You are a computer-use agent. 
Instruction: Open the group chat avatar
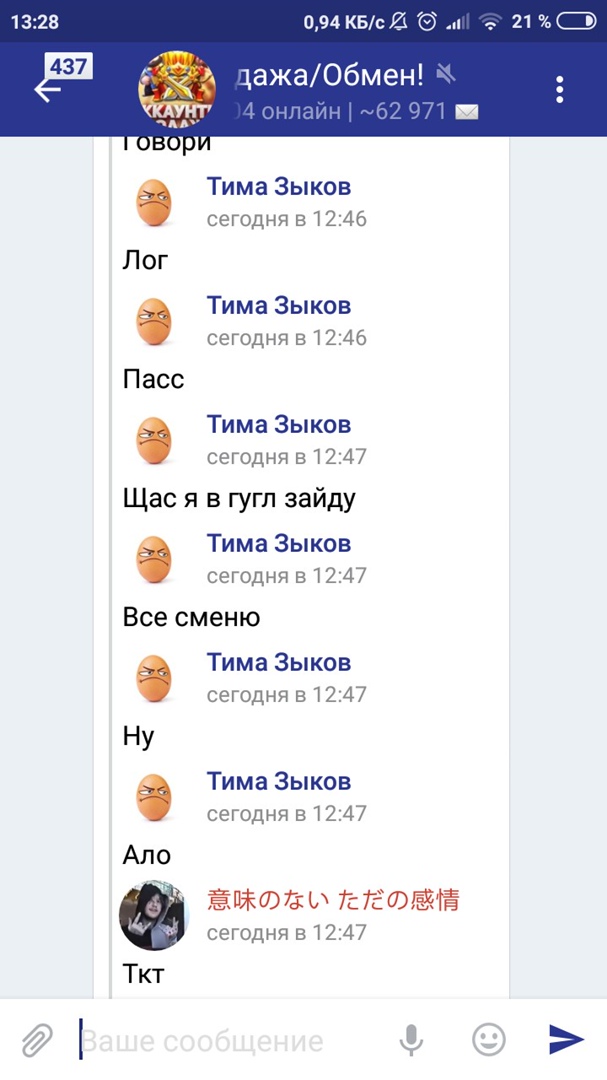(x=176, y=89)
